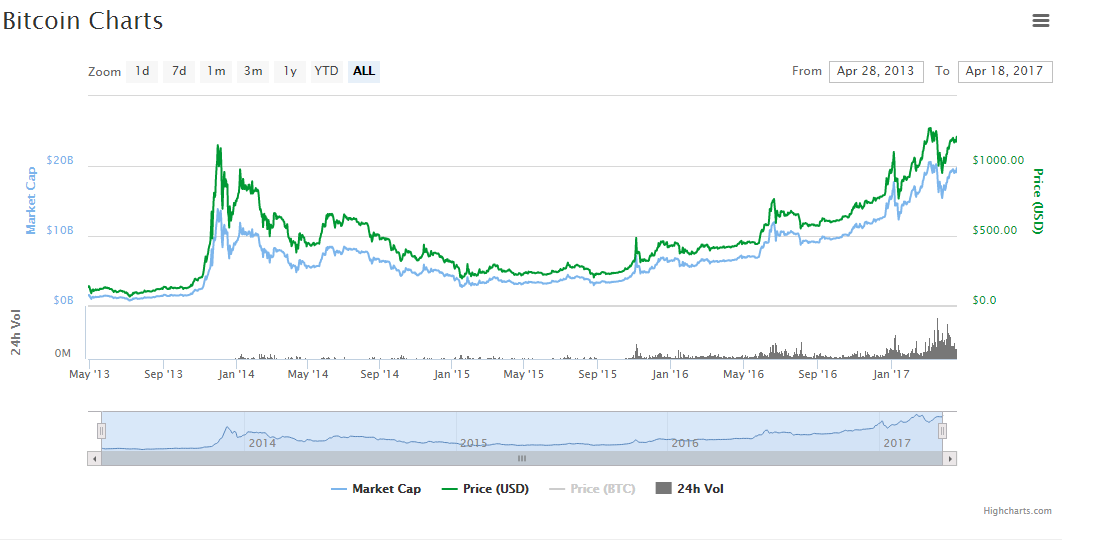Select the 1m zoom range
This screenshot has width=1093, height=543.
coord(216,71)
